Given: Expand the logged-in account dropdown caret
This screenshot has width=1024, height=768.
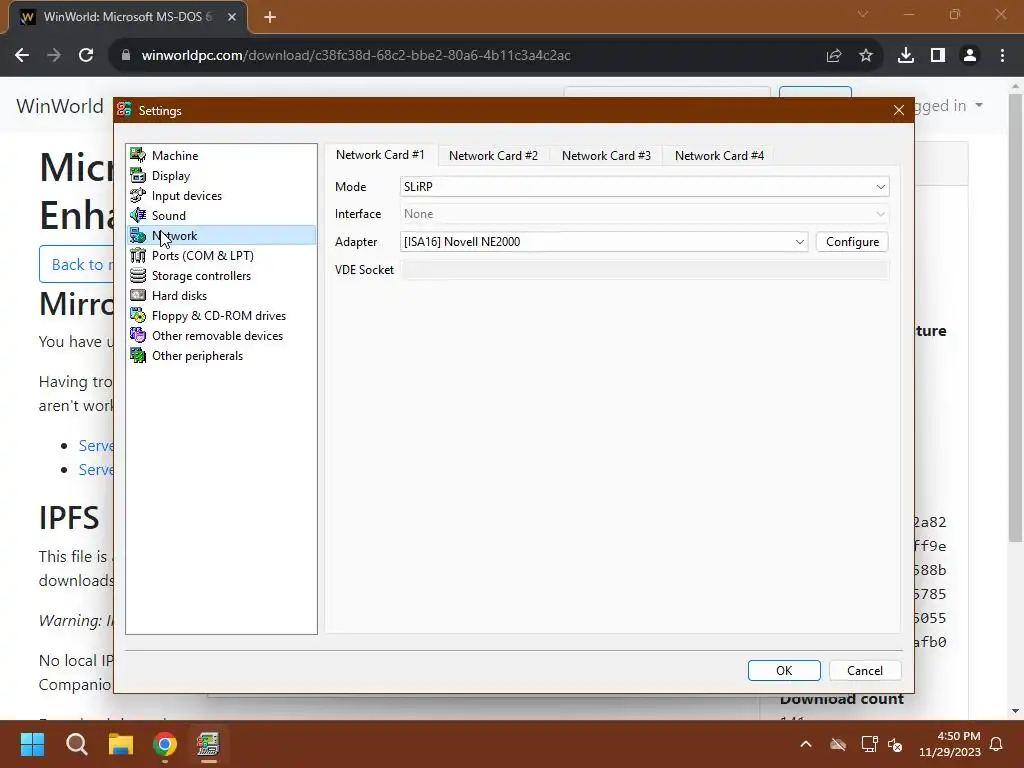Looking at the screenshot, I should pyautogui.click(x=978, y=105).
